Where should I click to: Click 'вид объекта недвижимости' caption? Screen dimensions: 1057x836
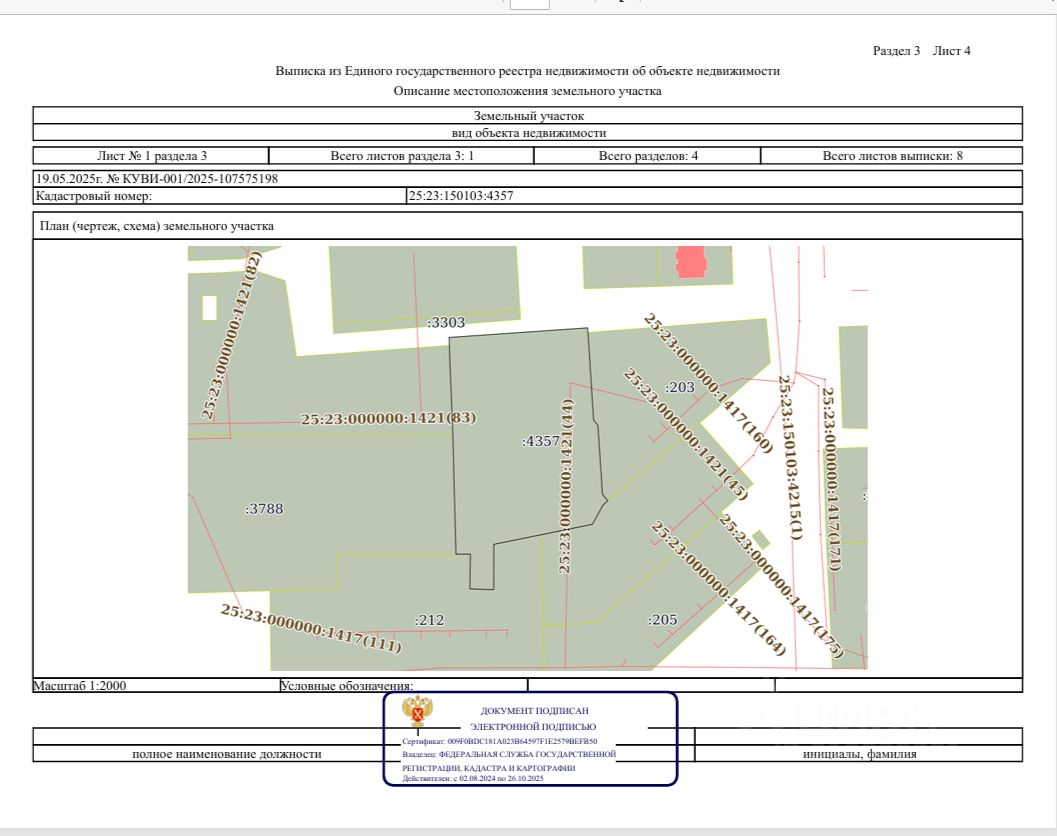pos(528,133)
